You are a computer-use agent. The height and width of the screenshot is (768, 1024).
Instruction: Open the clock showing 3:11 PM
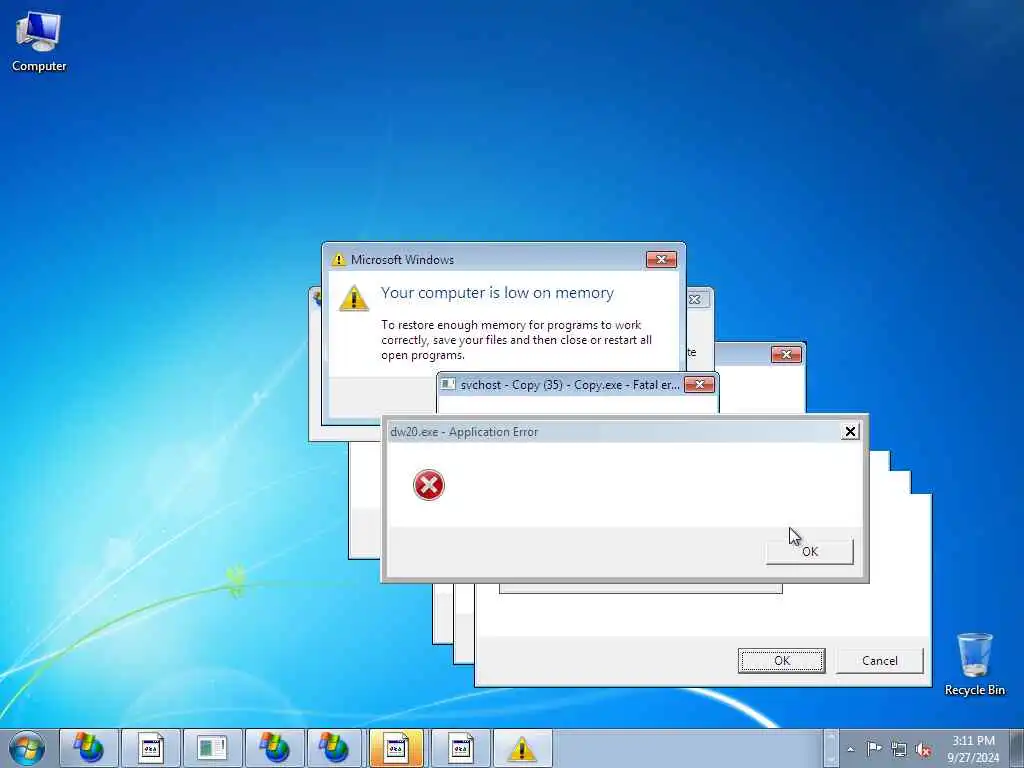[x=973, y=749]
